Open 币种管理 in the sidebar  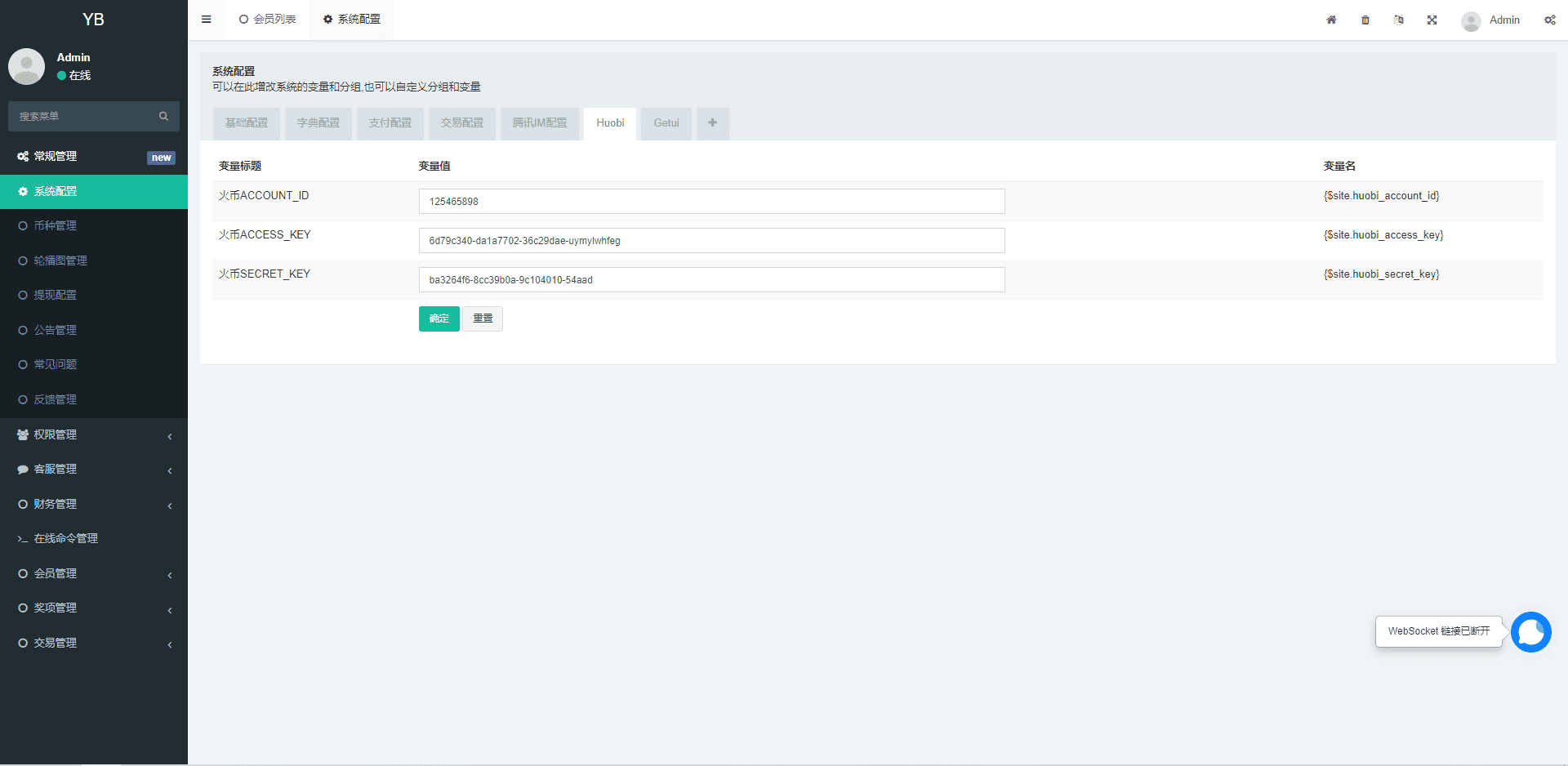click(x=56, y=226)
